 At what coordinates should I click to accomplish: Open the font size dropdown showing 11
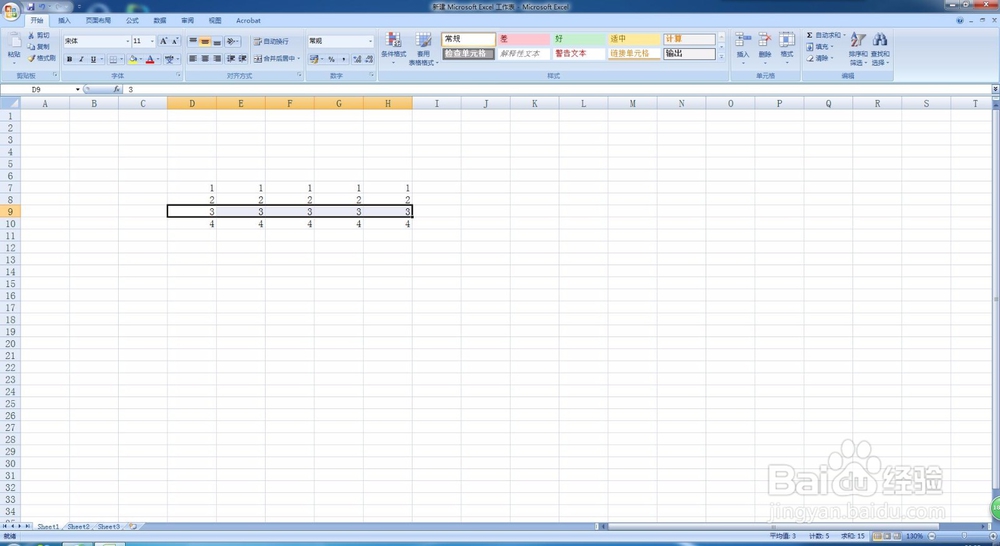point(152,41)
